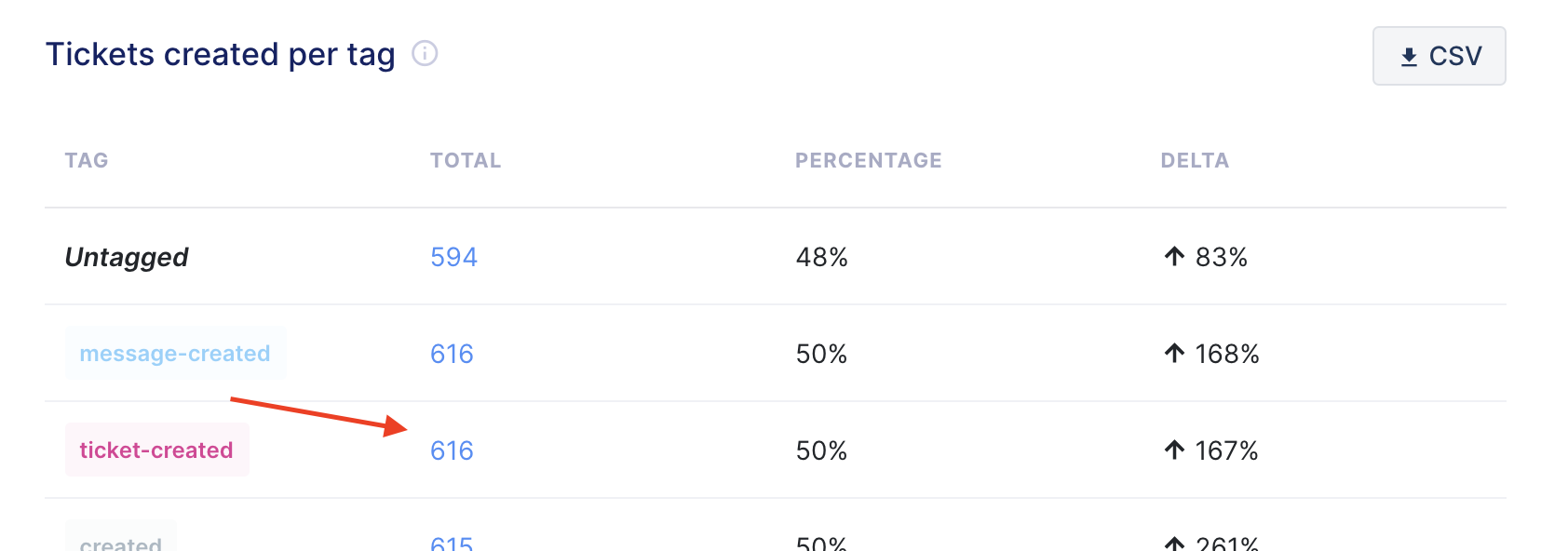
Task: Click the info icon beside the title
Action: coord(425,54)
